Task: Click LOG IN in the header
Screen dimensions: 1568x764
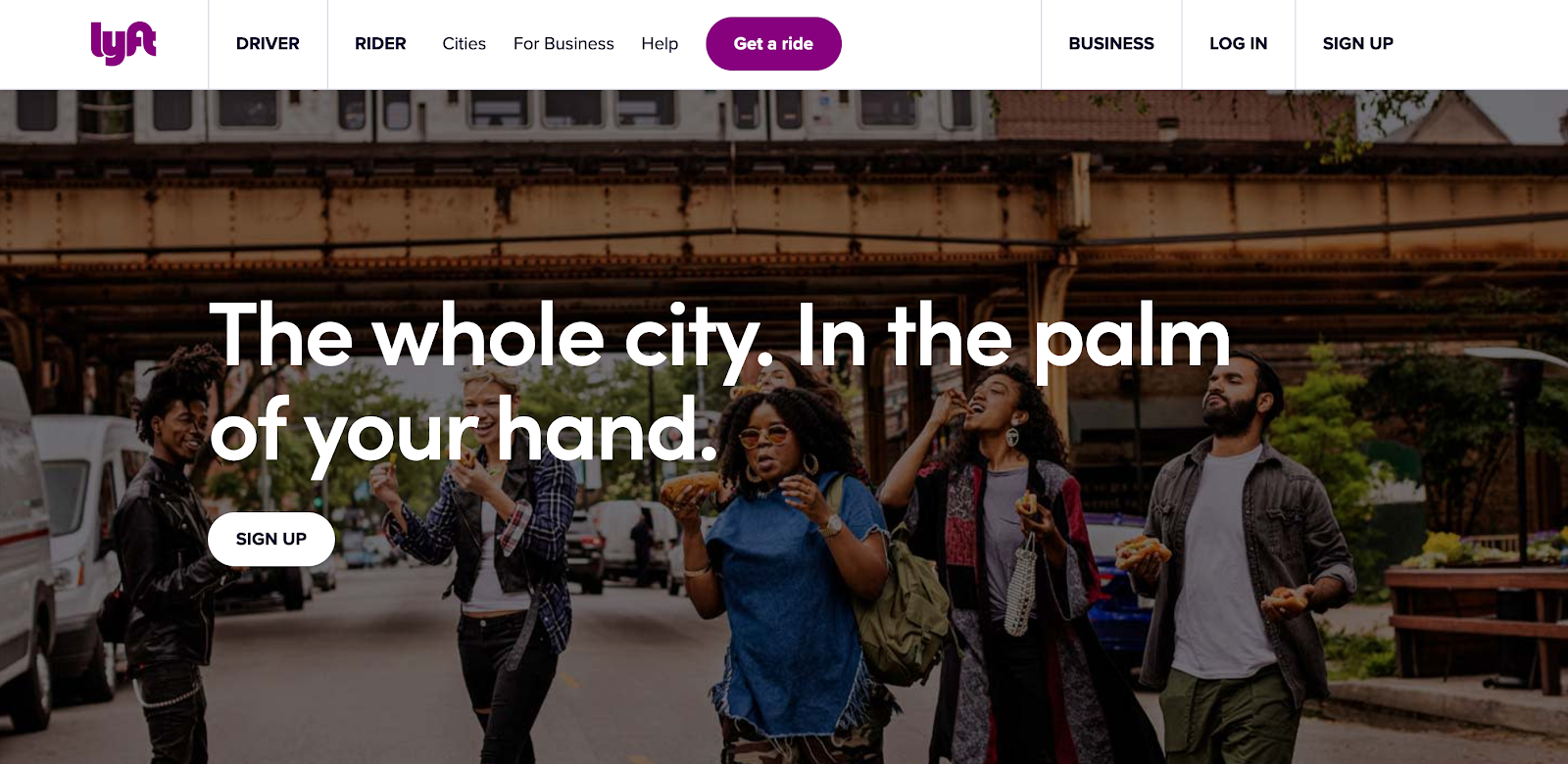Action: (x=1239, y=44)
